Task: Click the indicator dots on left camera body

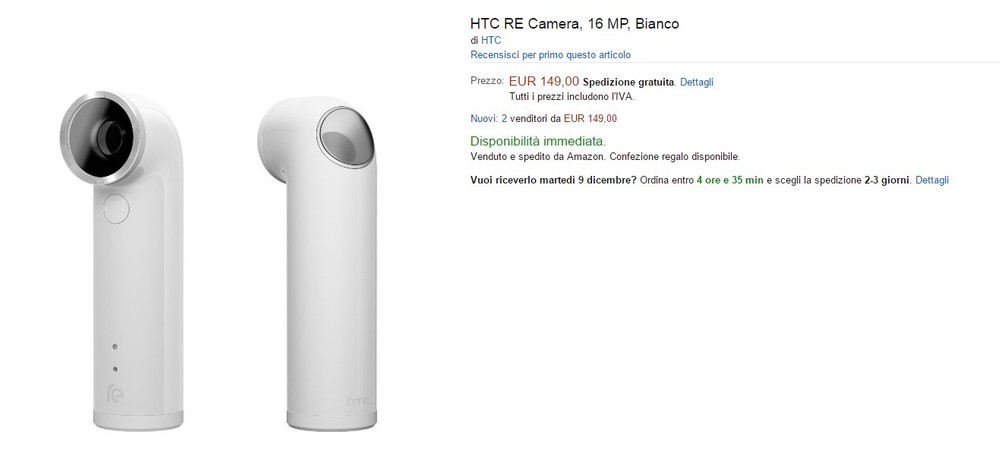Action: [115, 358]
